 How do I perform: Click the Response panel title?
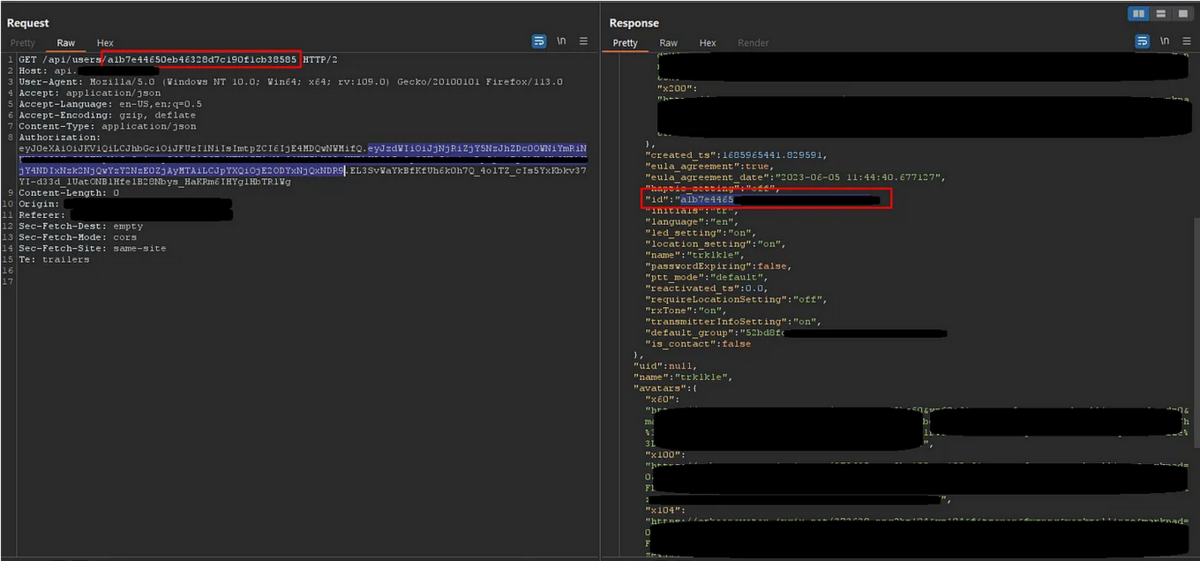coord(634,22)
